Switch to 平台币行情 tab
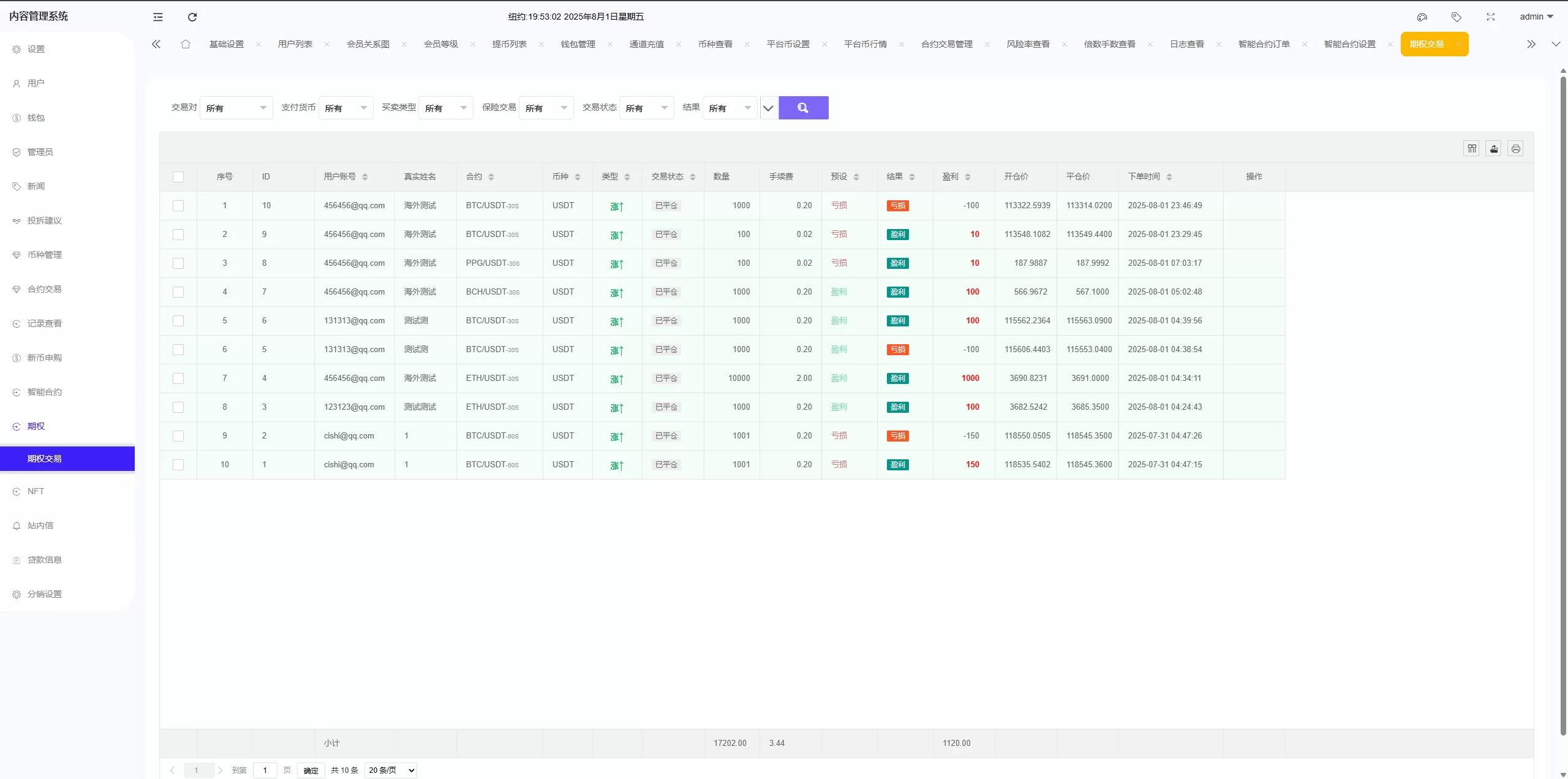Screen dimensions: 1568x779 (865, 44)
